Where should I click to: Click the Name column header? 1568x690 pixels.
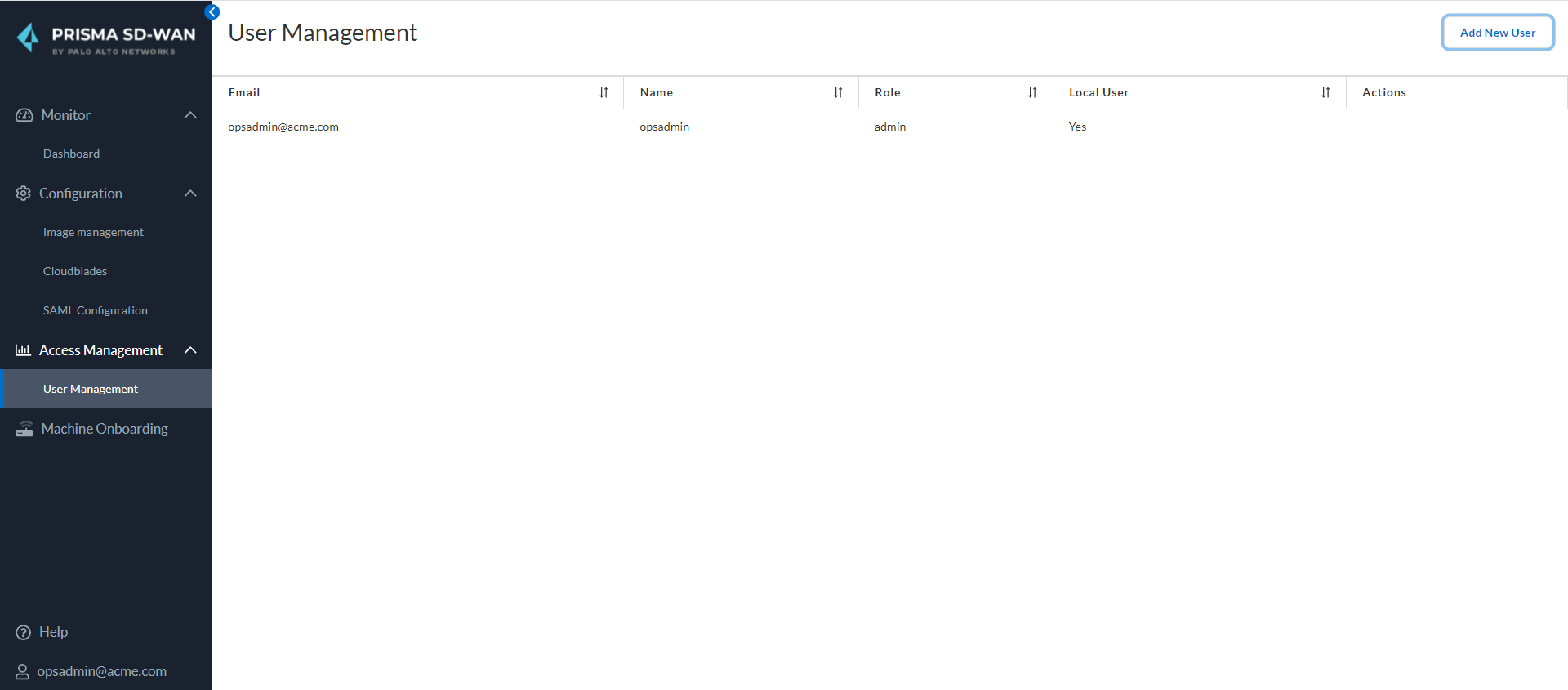[657, 92]
